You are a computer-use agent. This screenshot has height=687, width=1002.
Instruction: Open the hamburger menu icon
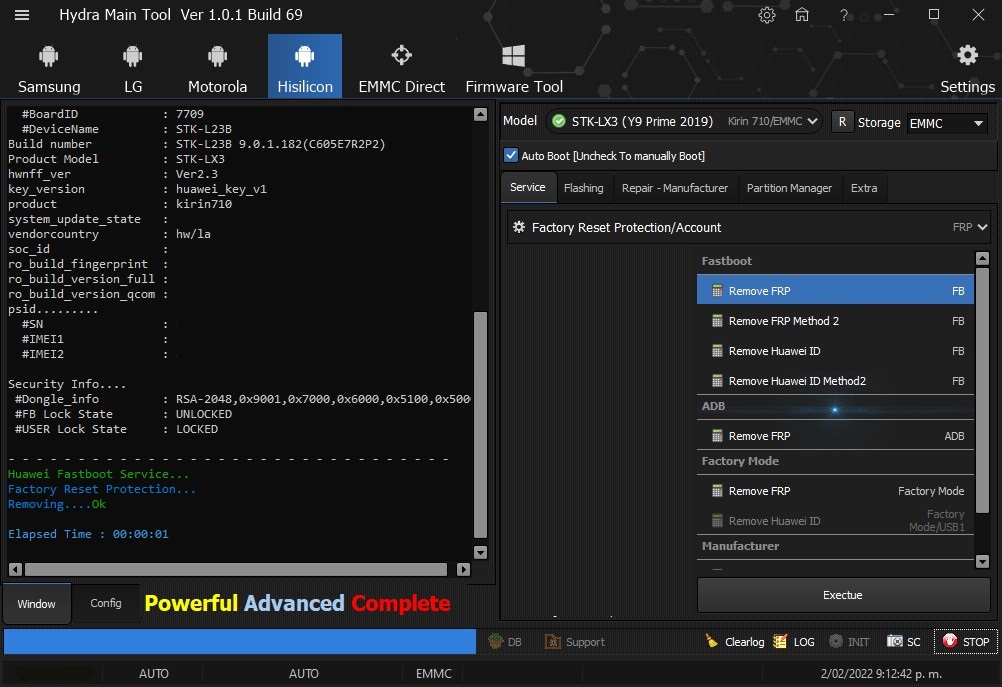click(22, 15)
